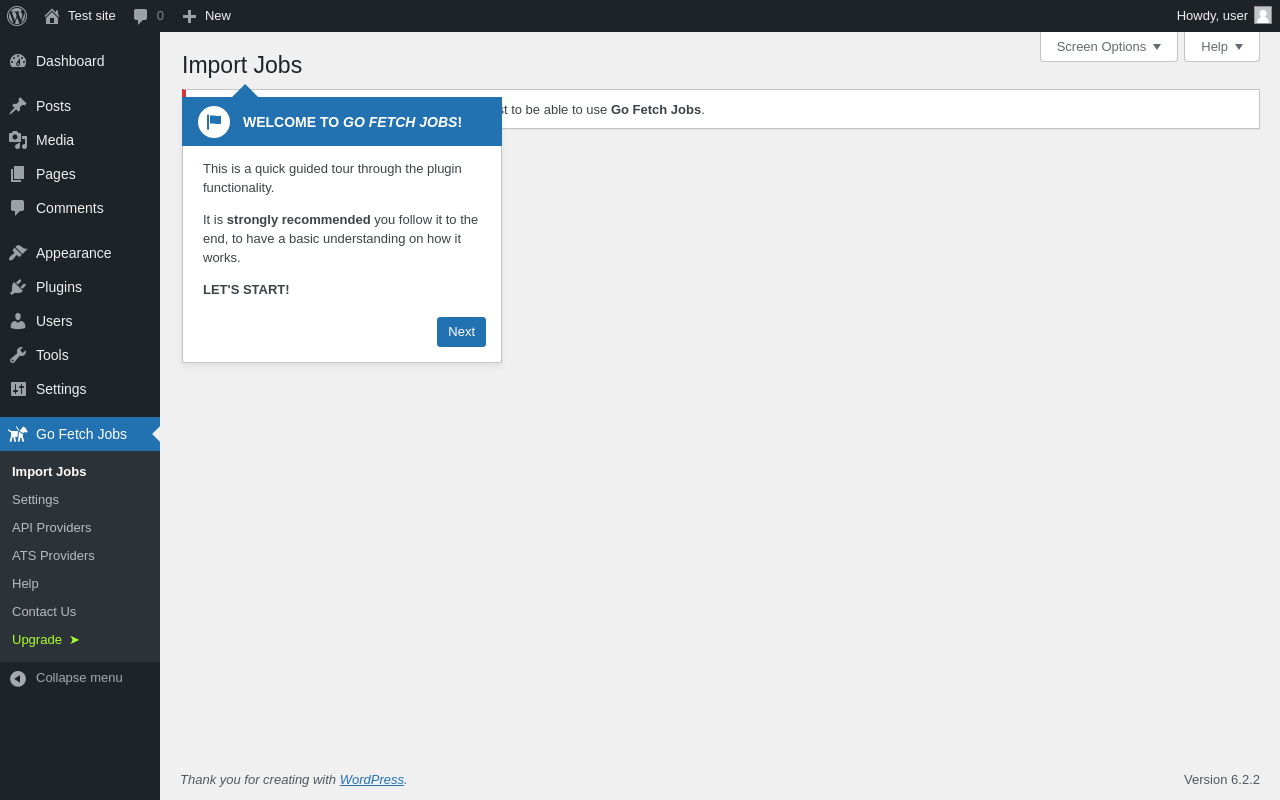Click the comments bubble icon in admin bar
The image size is (1280, 800).
pos(140,16)
